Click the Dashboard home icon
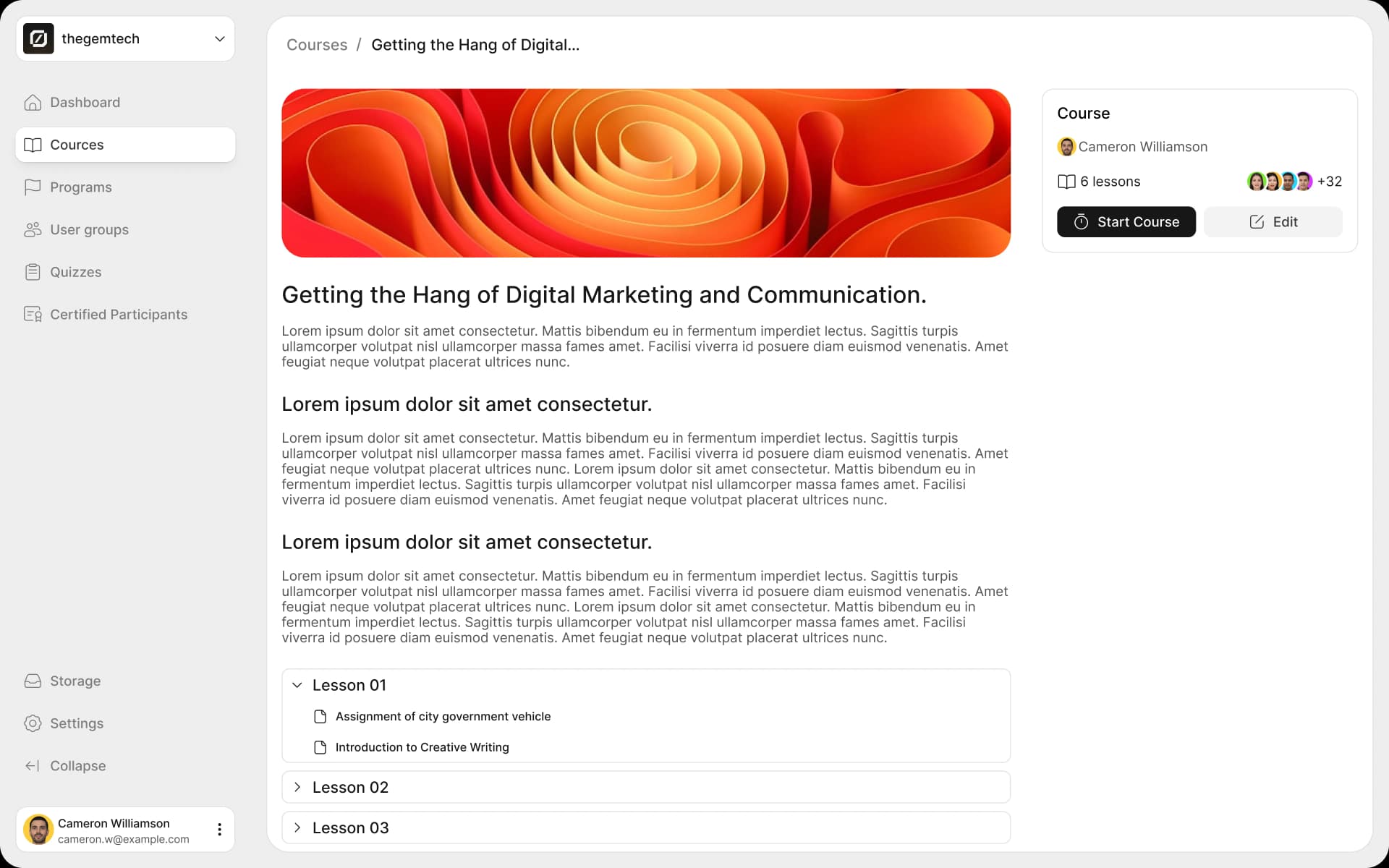 point(33,103)
